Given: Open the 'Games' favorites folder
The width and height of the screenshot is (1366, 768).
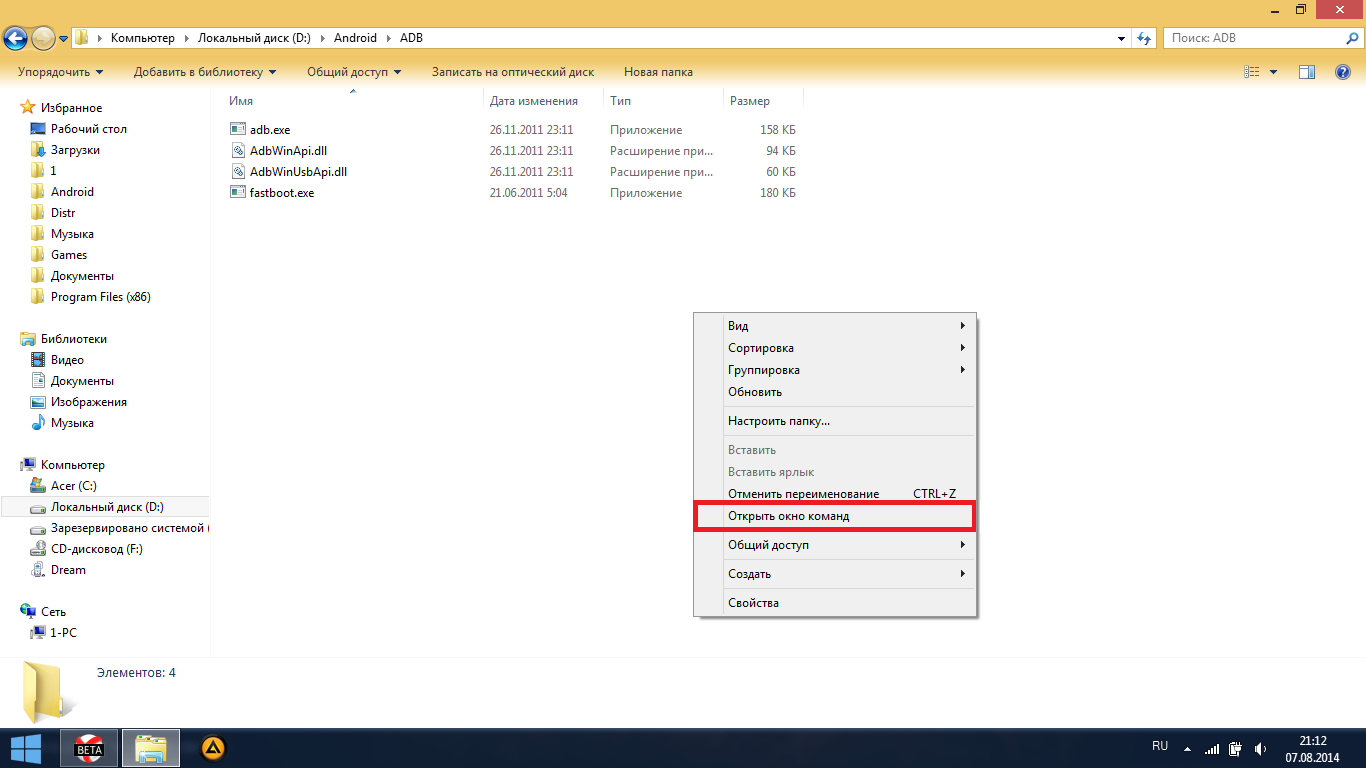Looking at the screenshot, I should [69, 254].
